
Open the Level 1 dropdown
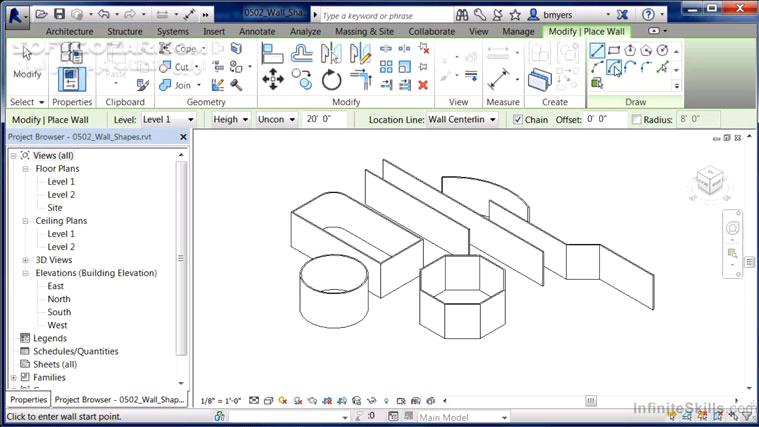168,120
